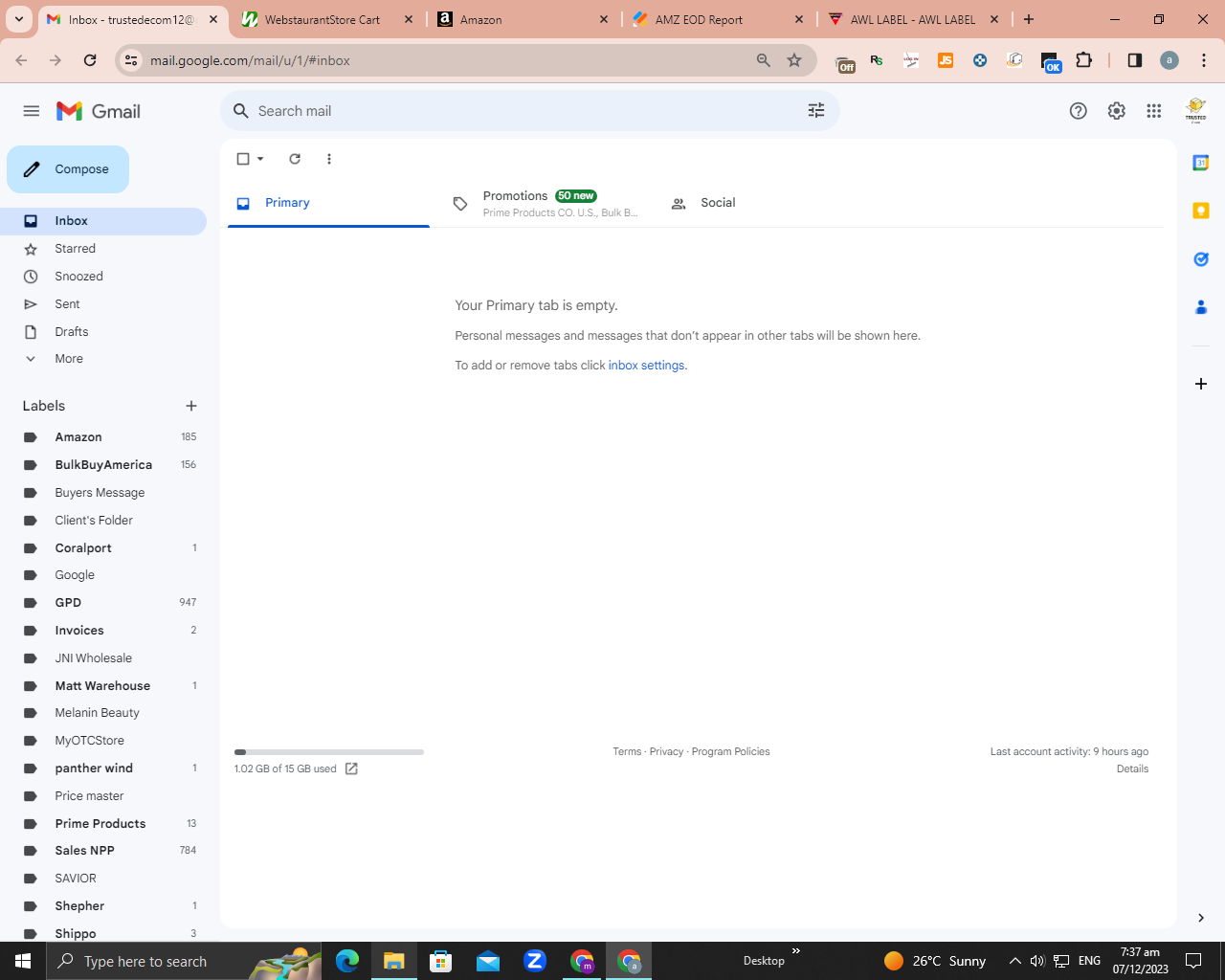The width and height of the screenshot is (1225, 980).
Task: Open the Program Policies link
Action: point(730,752)
